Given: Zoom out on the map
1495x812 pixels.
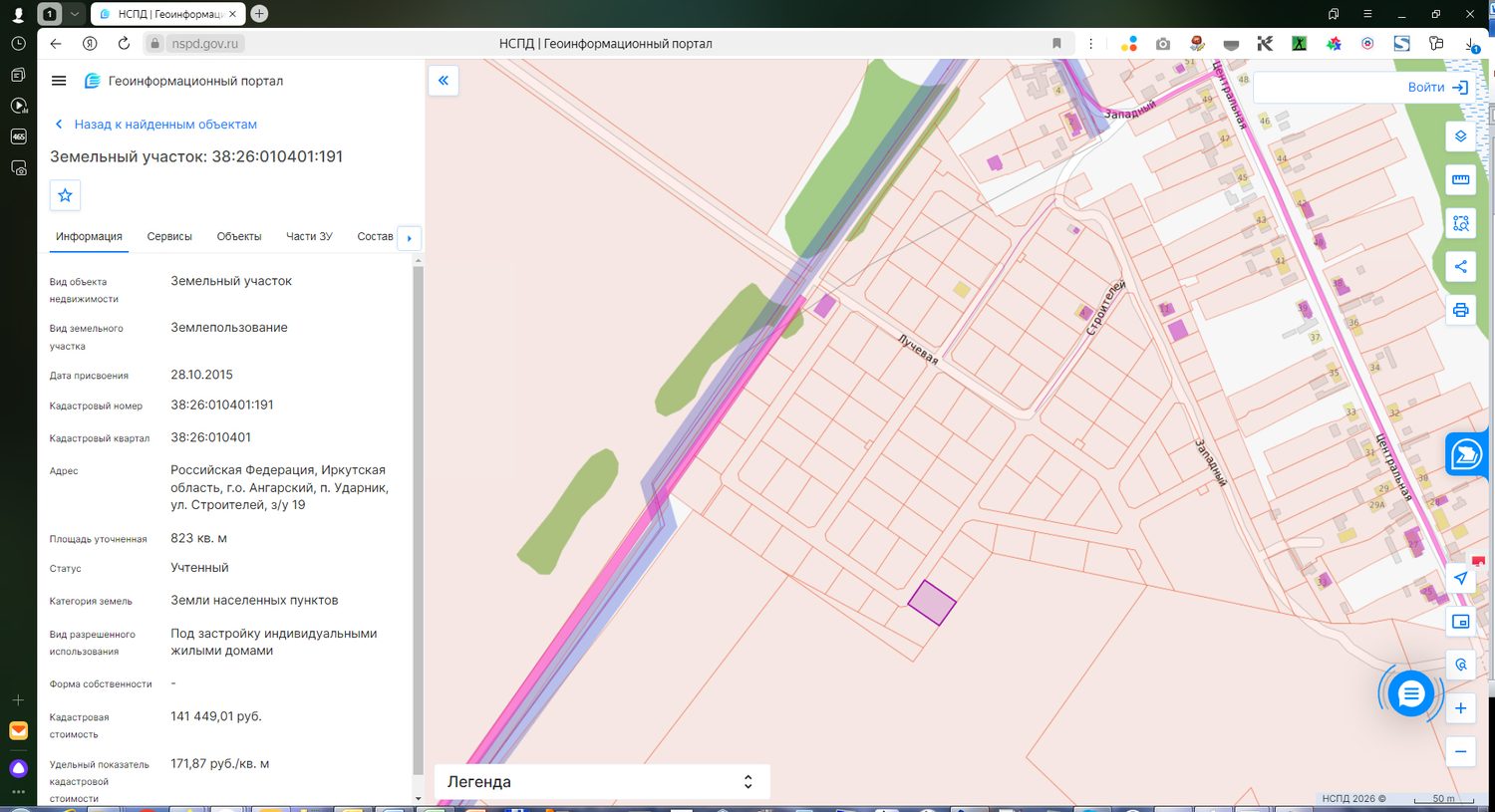Looking at the screenshot, I should (x=1460, y=751).
